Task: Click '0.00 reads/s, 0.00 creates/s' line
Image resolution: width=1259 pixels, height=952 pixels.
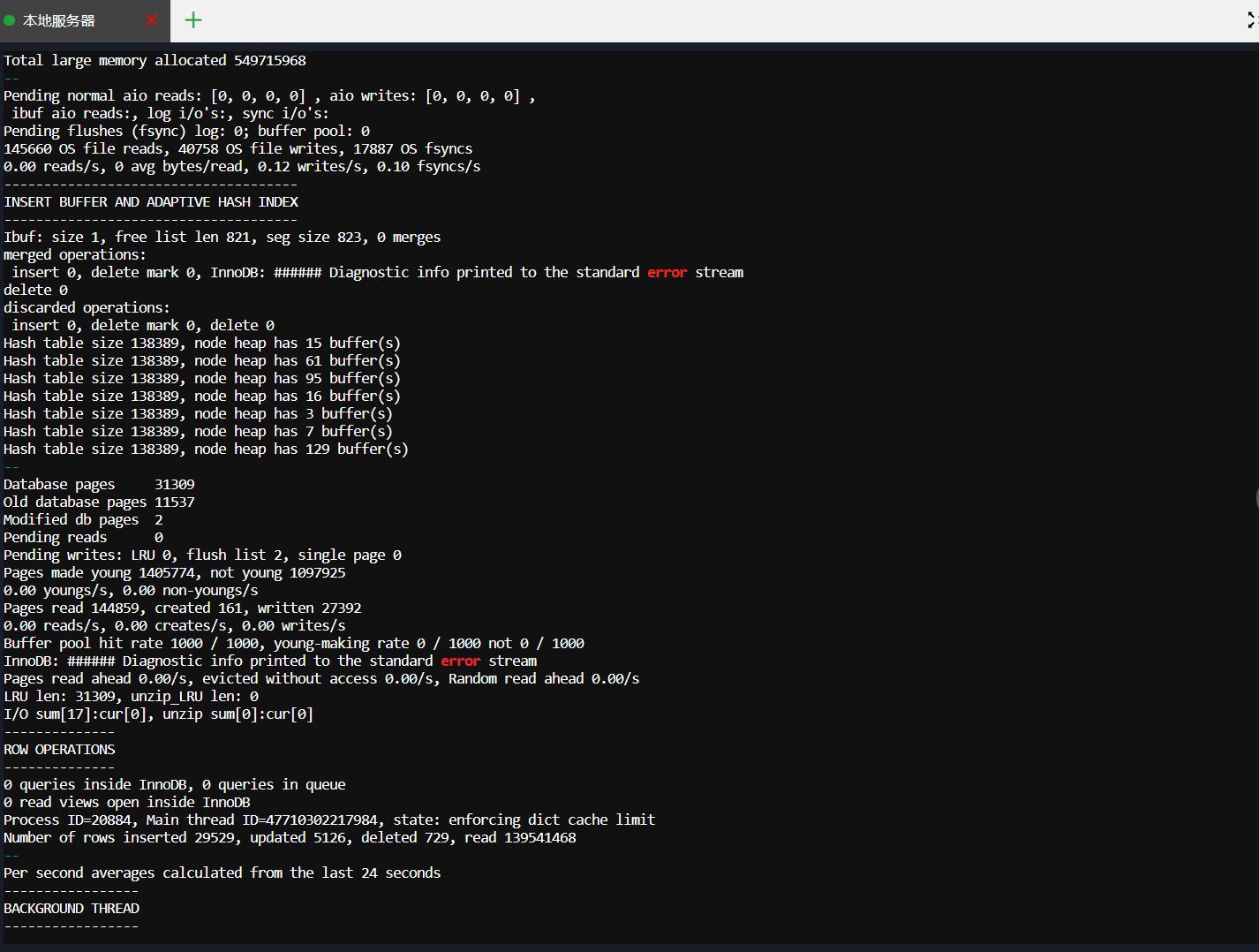Action: [175, 625]
